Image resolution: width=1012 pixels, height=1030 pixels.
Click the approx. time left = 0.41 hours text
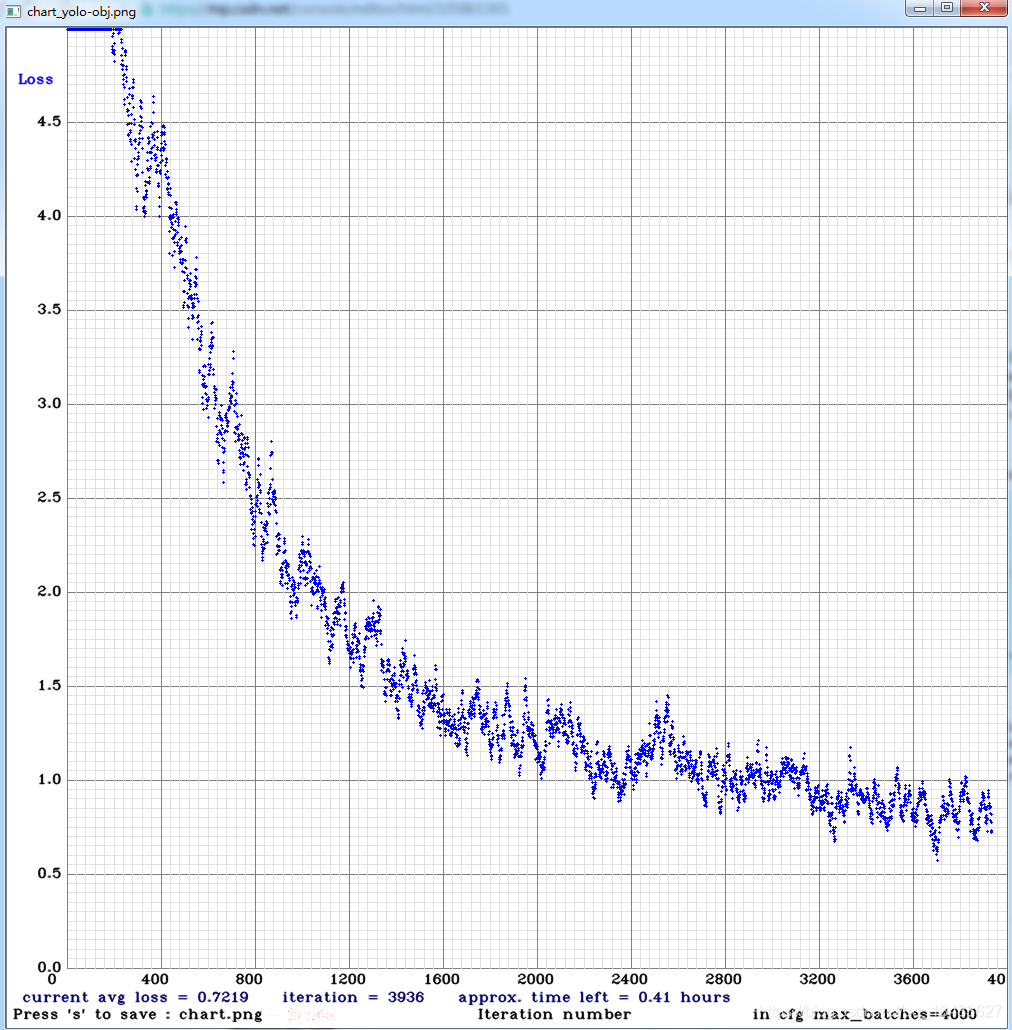point(594,997)
